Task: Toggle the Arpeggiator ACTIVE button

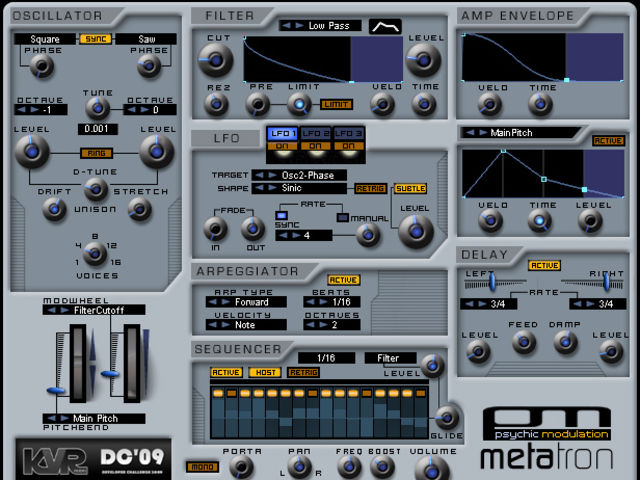Action: click(344, 280)
